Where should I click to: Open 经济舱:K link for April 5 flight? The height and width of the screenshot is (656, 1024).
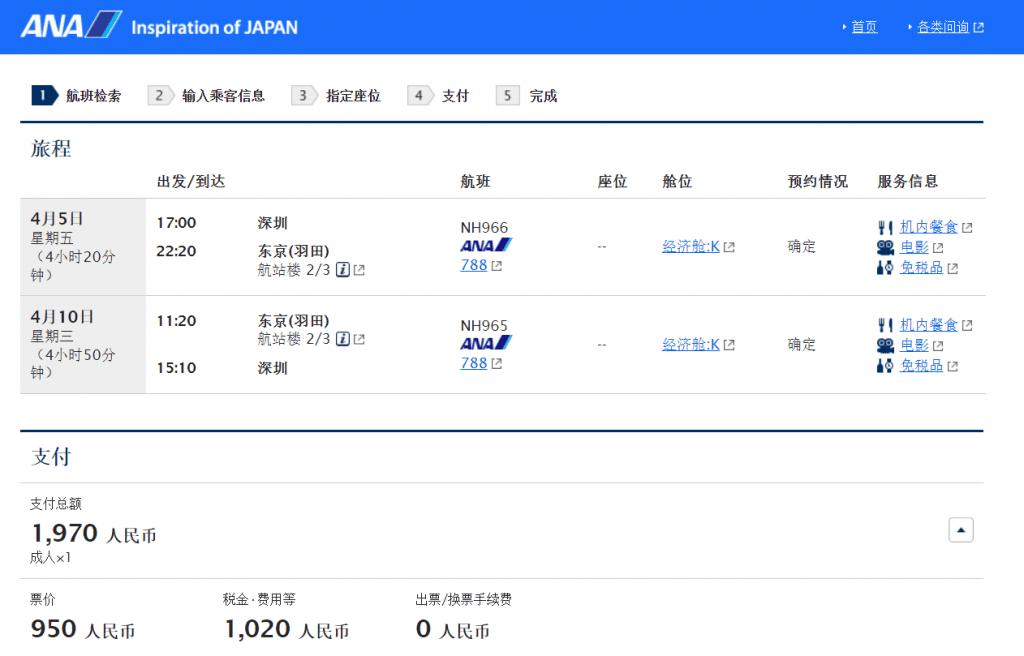coord(691,247)
